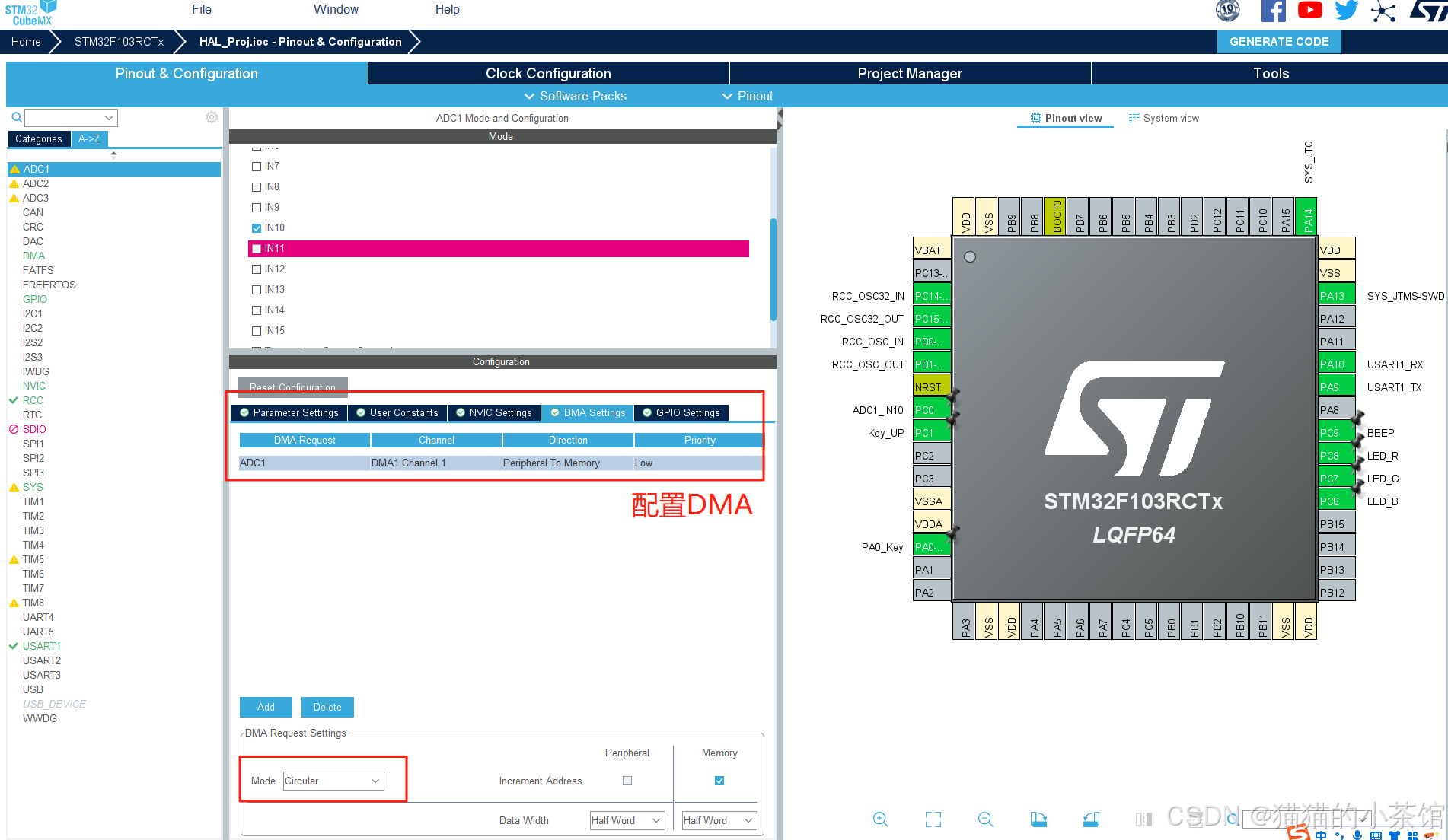
Task: Zoom in on the pinout view
Action: click(x=880, y=819)
